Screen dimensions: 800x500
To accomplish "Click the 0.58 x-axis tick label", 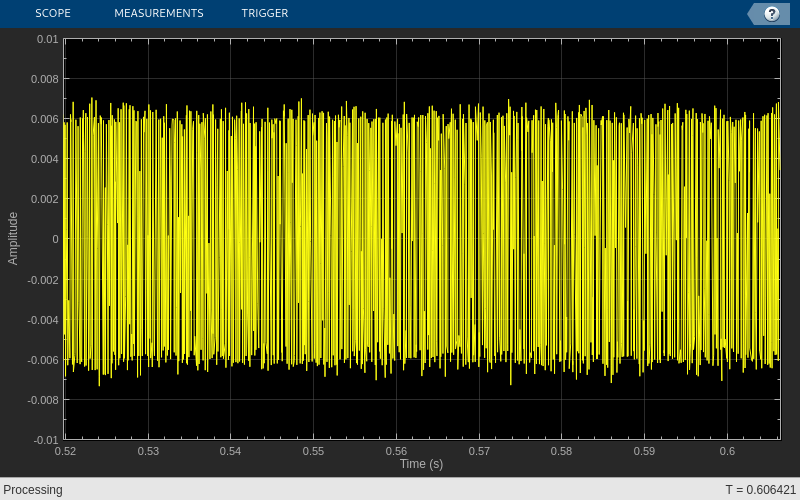I will click(562, 451).
